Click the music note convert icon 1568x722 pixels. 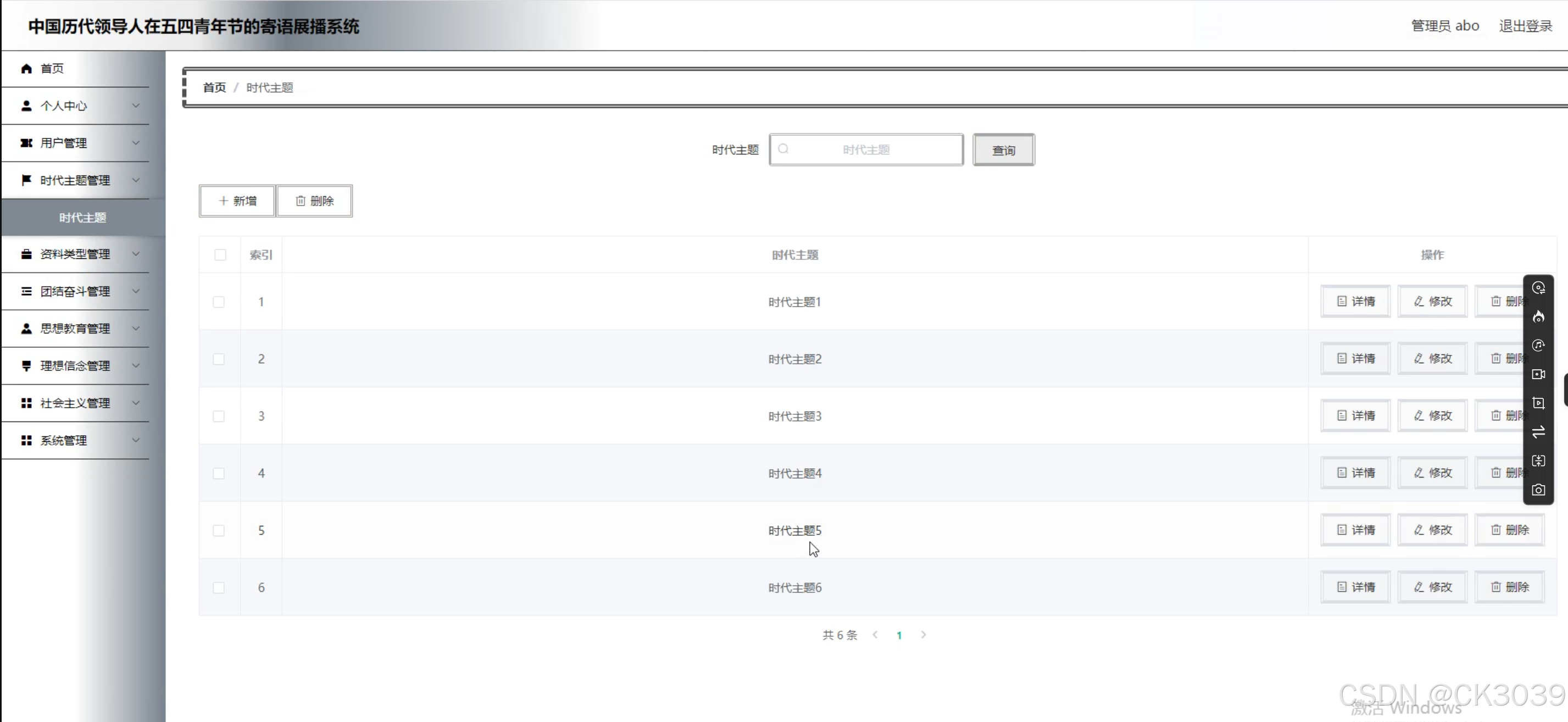[x=1538, y=345]
